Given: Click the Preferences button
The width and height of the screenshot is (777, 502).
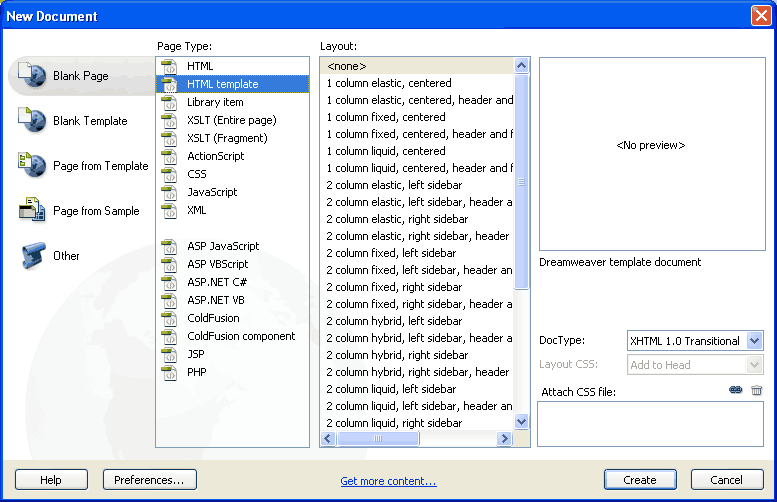Looking at the screenshot, I should coord(149,480).
